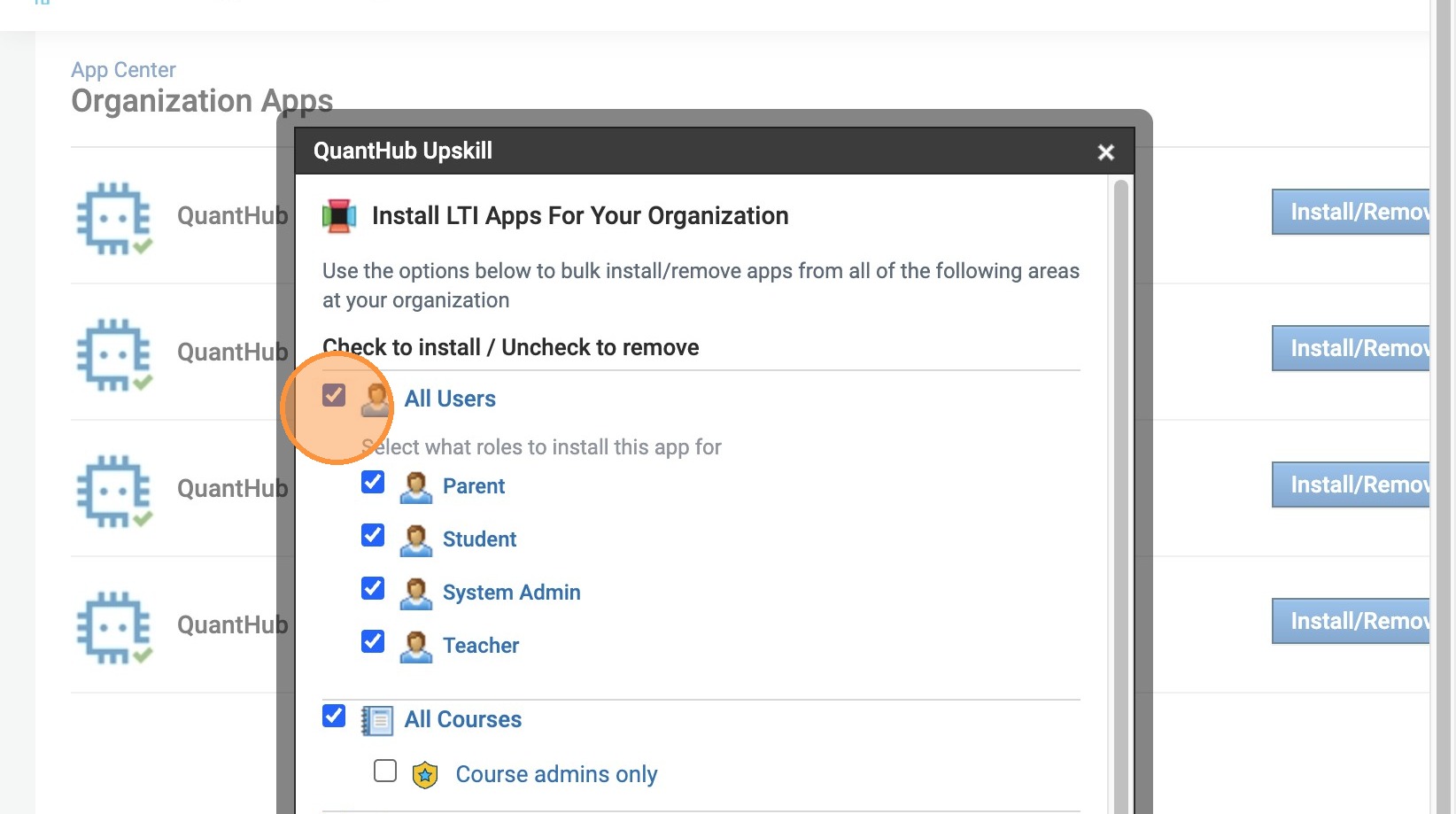Click the third QuantHub chip icon in Organization Apps
1456x814 pixels.
coord(114,491)
